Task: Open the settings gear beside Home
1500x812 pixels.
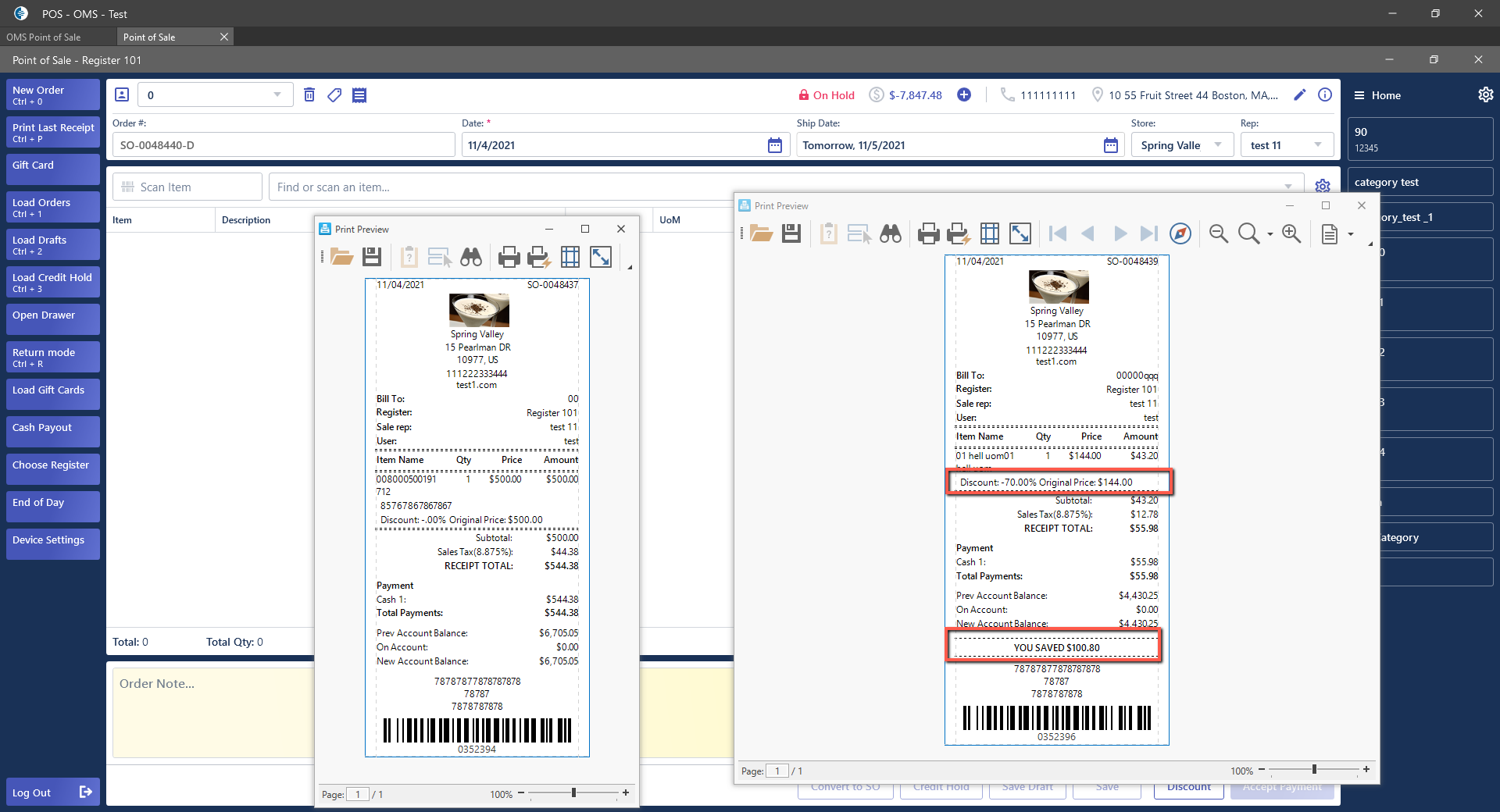Action: point(1485,95)
